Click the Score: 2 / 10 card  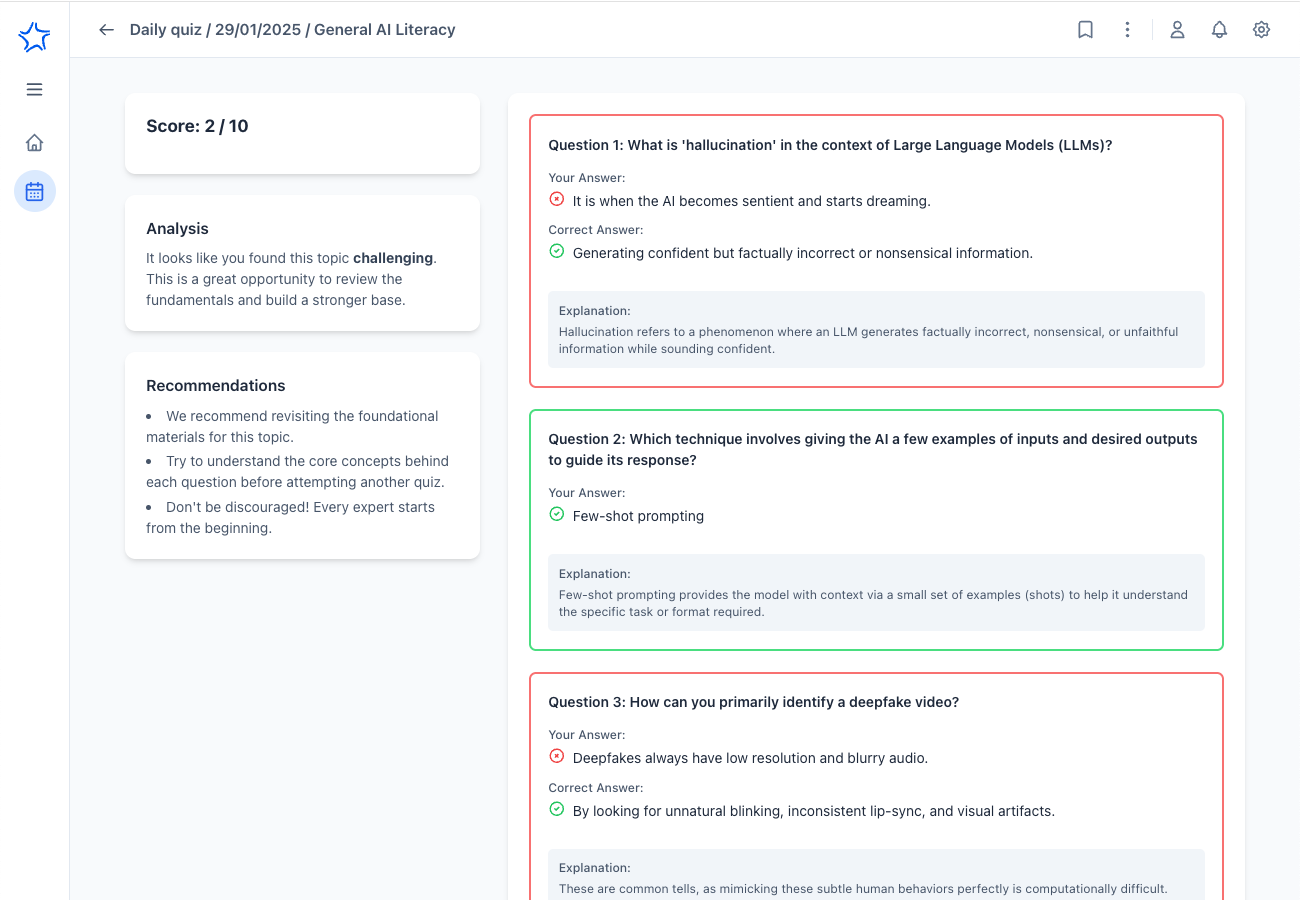coord(302,133)
